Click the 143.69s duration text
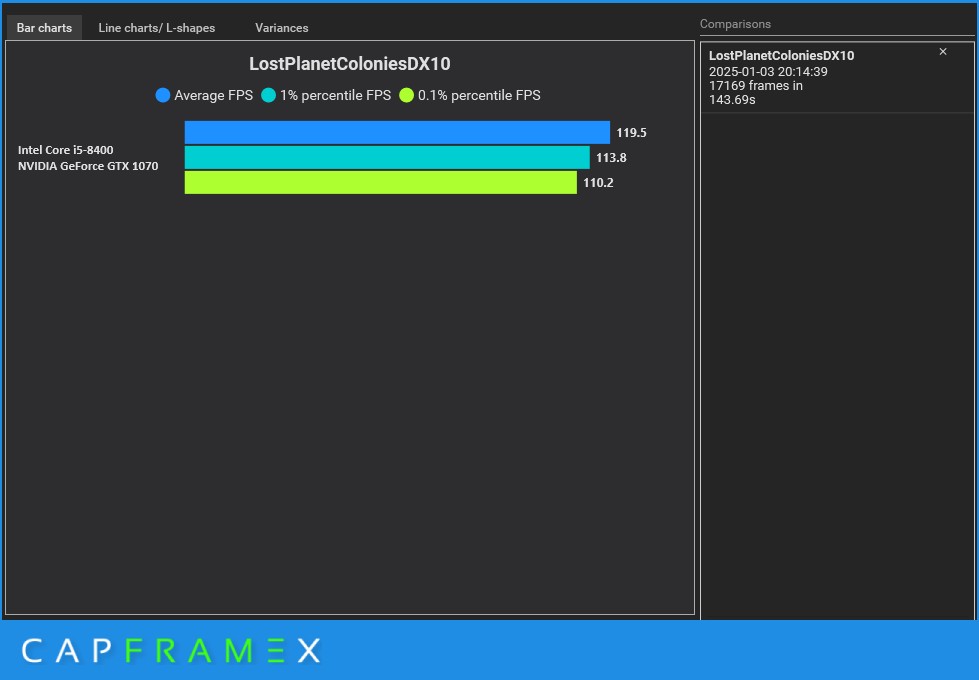The height and width of the screenshot is (680, 979). point(732,99)
